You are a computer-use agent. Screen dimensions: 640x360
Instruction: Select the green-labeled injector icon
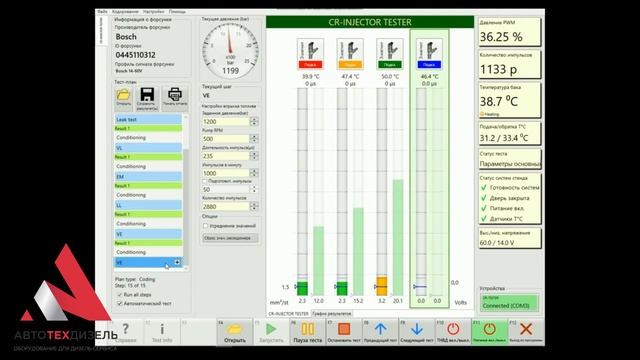[x=389, y=53]
